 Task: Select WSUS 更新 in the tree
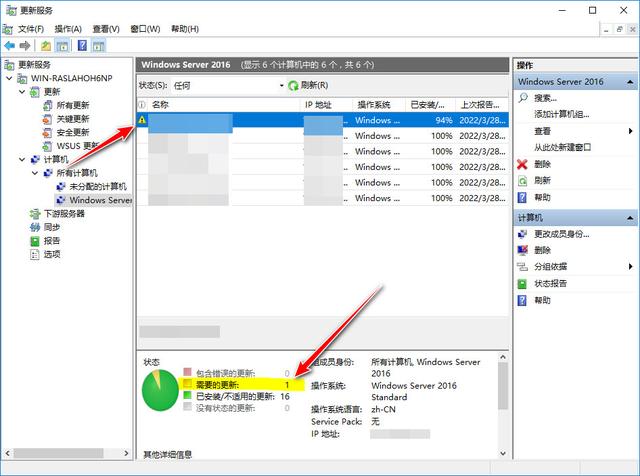click(78, 146)
